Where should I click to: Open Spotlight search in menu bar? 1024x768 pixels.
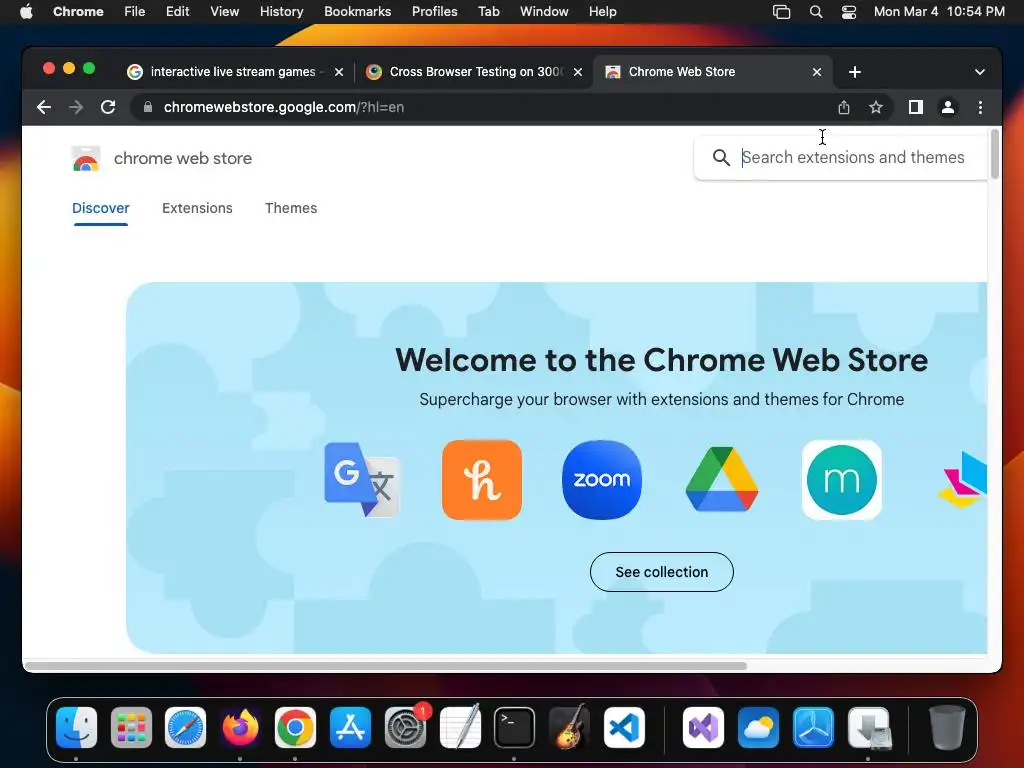(x=816, y=12)
